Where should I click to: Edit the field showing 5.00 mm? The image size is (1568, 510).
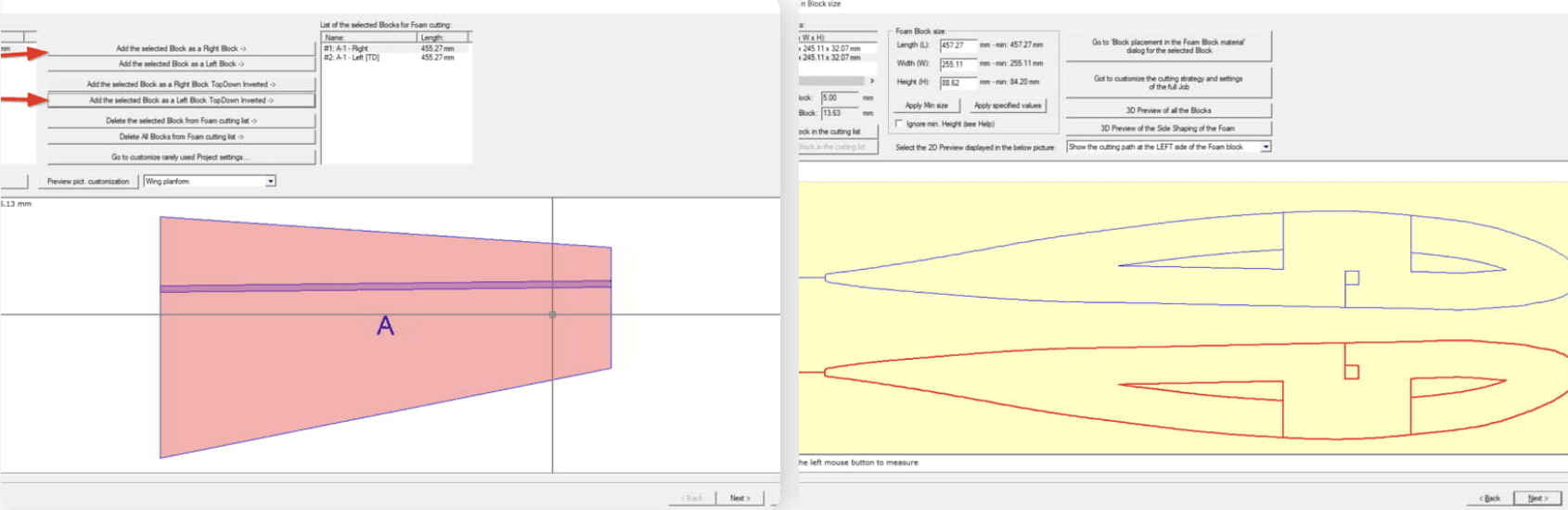pyautogui.click(x=839, y=97)
